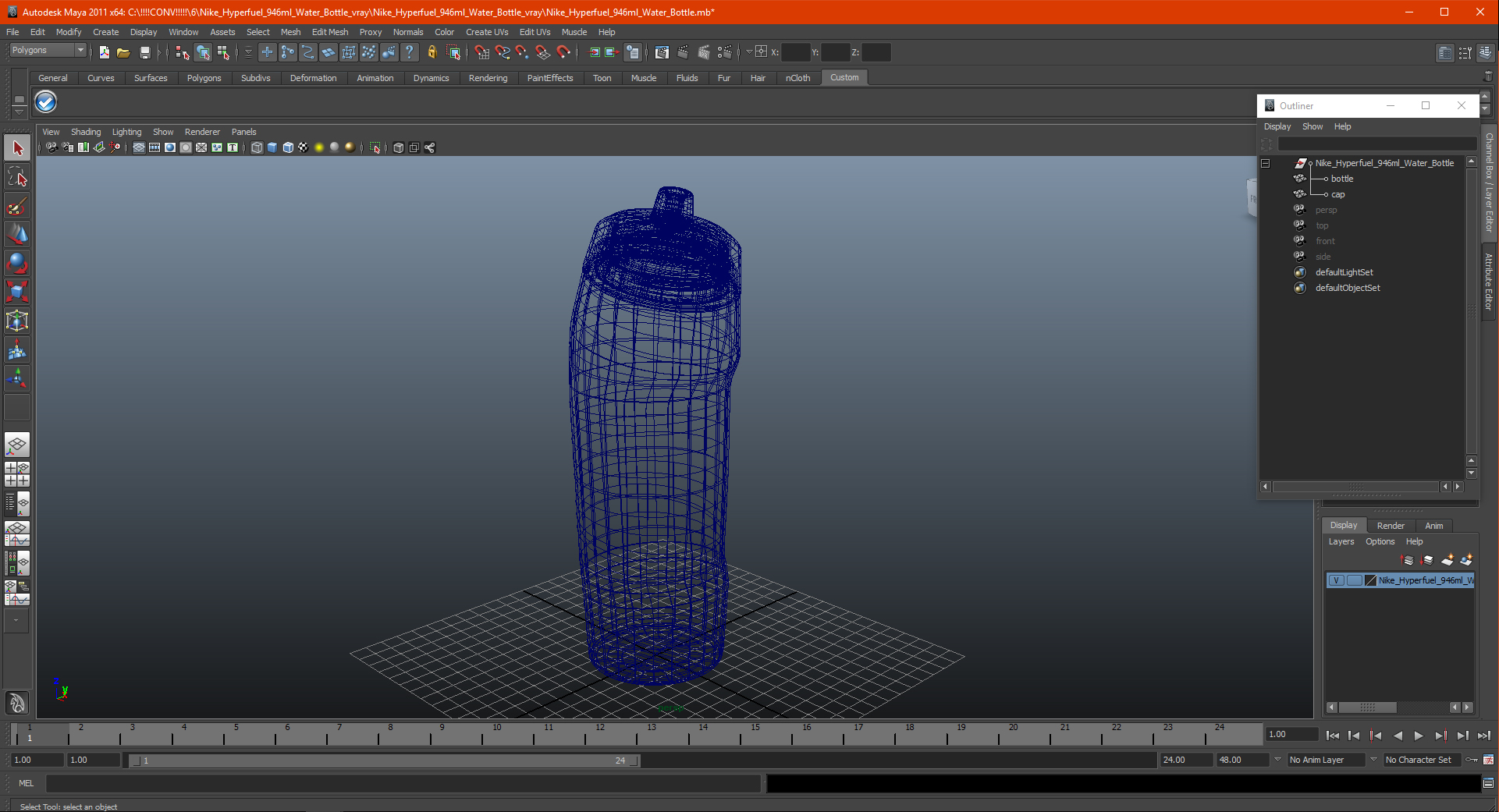Open the layer editor Options menu
Viewport: 1499px width, 812px height.
(x=1380, y=541)
